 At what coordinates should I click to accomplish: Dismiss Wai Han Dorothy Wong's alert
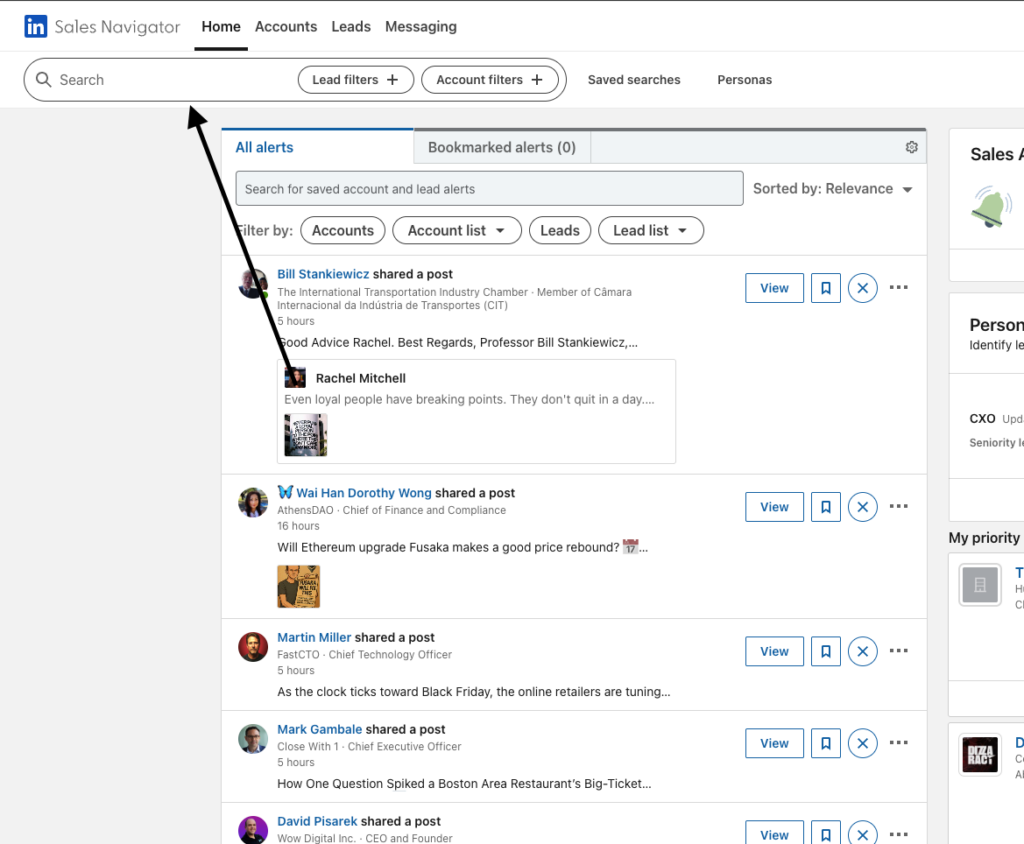862,507
